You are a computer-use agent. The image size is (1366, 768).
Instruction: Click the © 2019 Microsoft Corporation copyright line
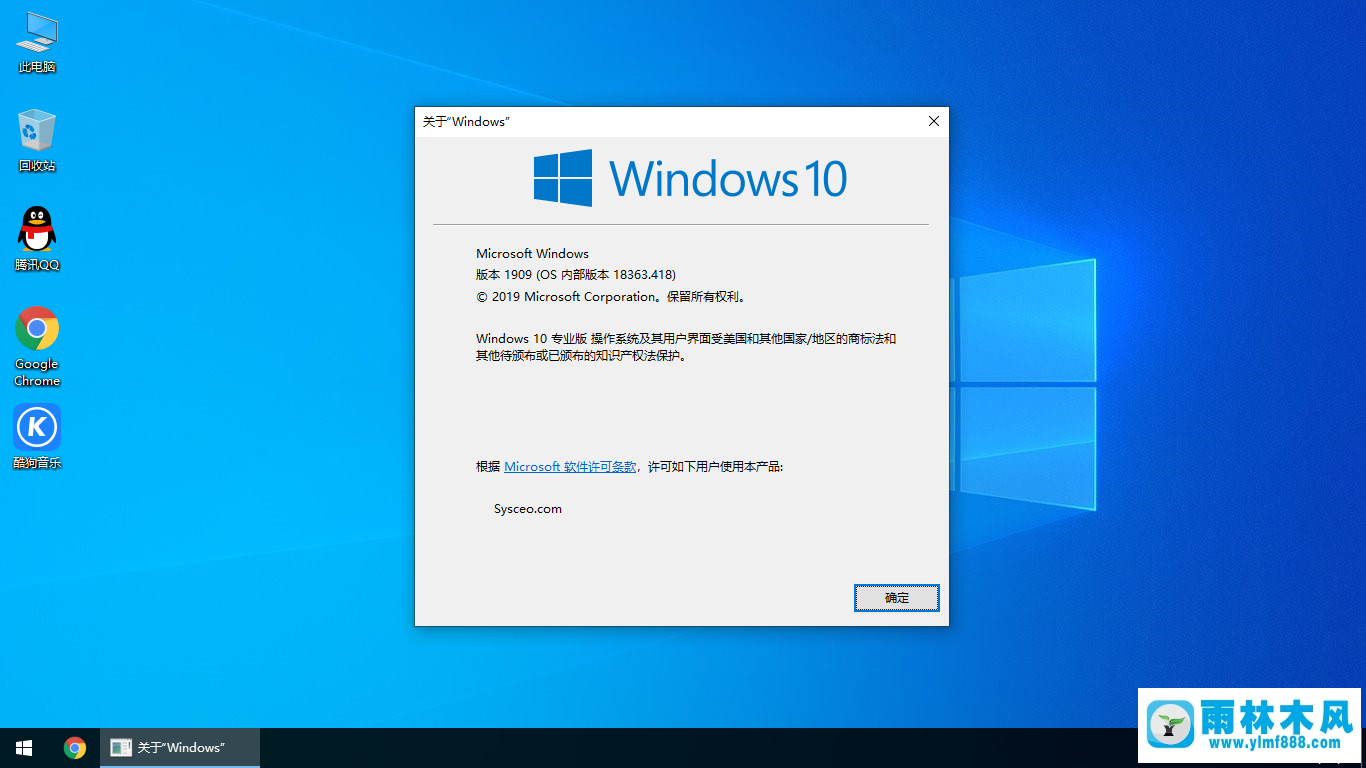click(x=611, y=296)
